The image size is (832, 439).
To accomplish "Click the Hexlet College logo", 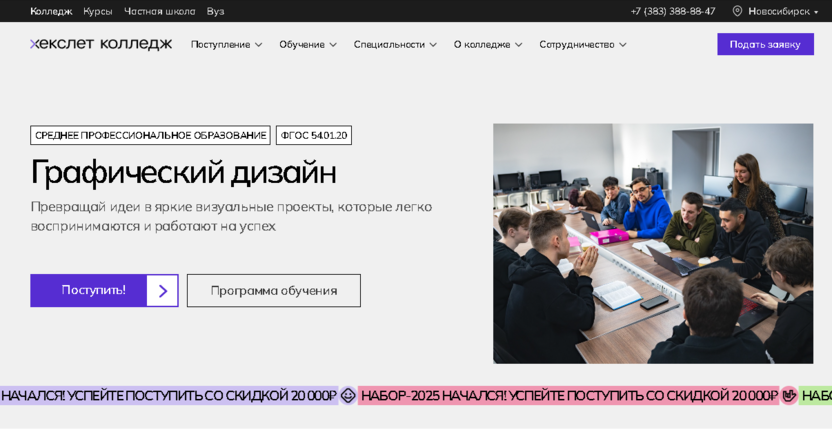I will tap(101, 44).
